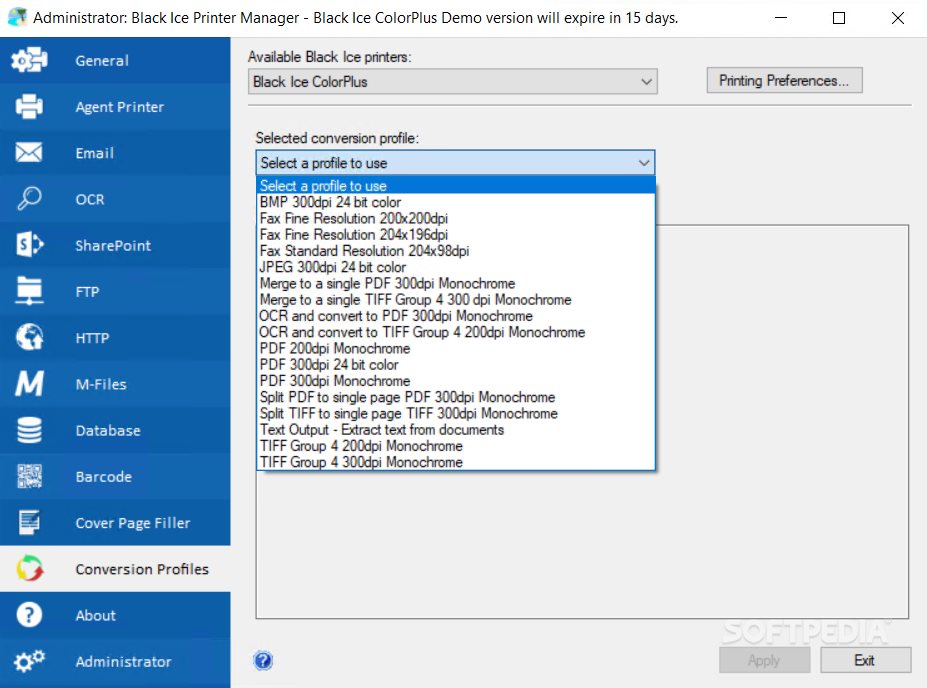The height and width of the screenshot is (688, 927).
Task: Select OCR and convert to PDF profile
Action: pos(456,316)
